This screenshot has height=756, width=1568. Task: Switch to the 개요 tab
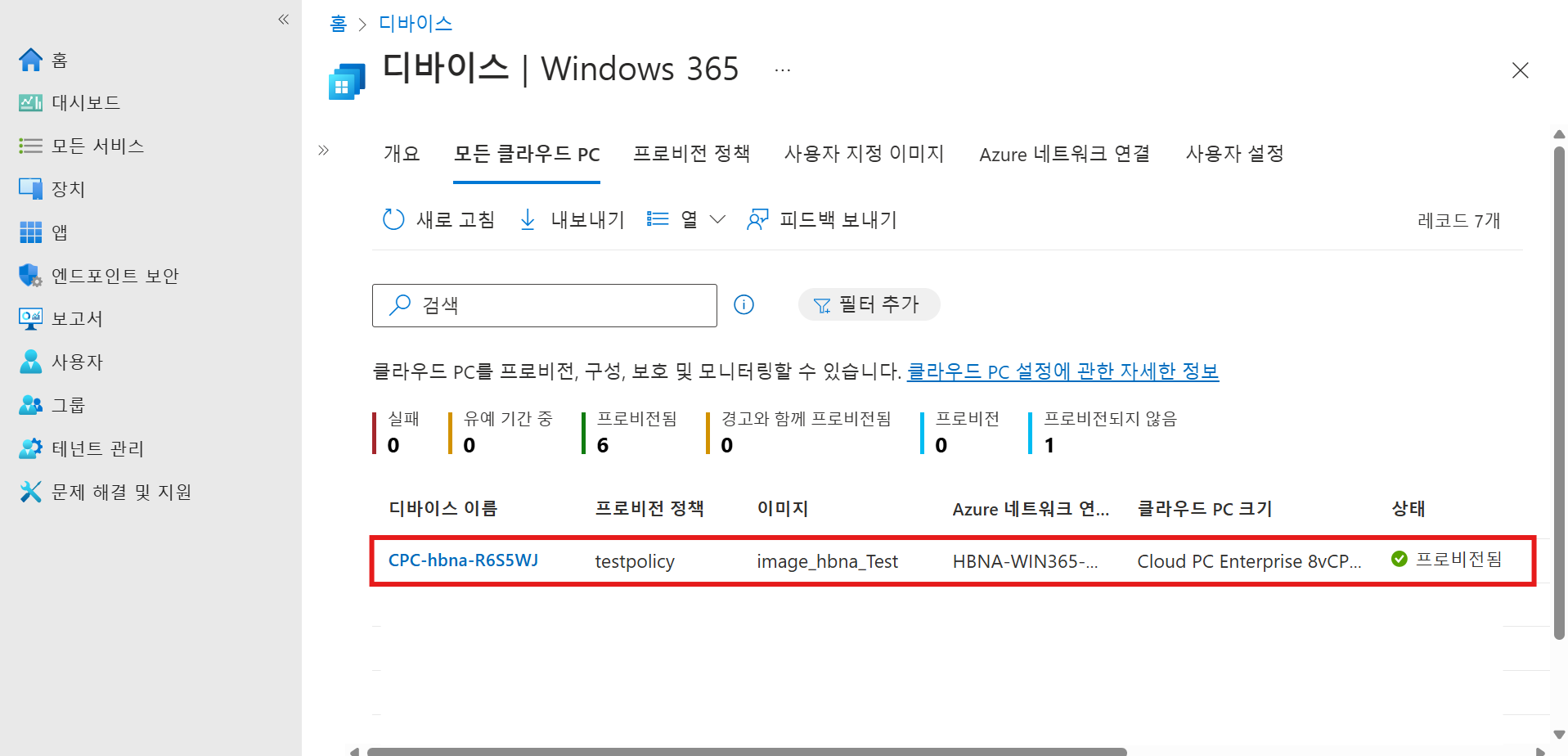[x=402, y=154]
